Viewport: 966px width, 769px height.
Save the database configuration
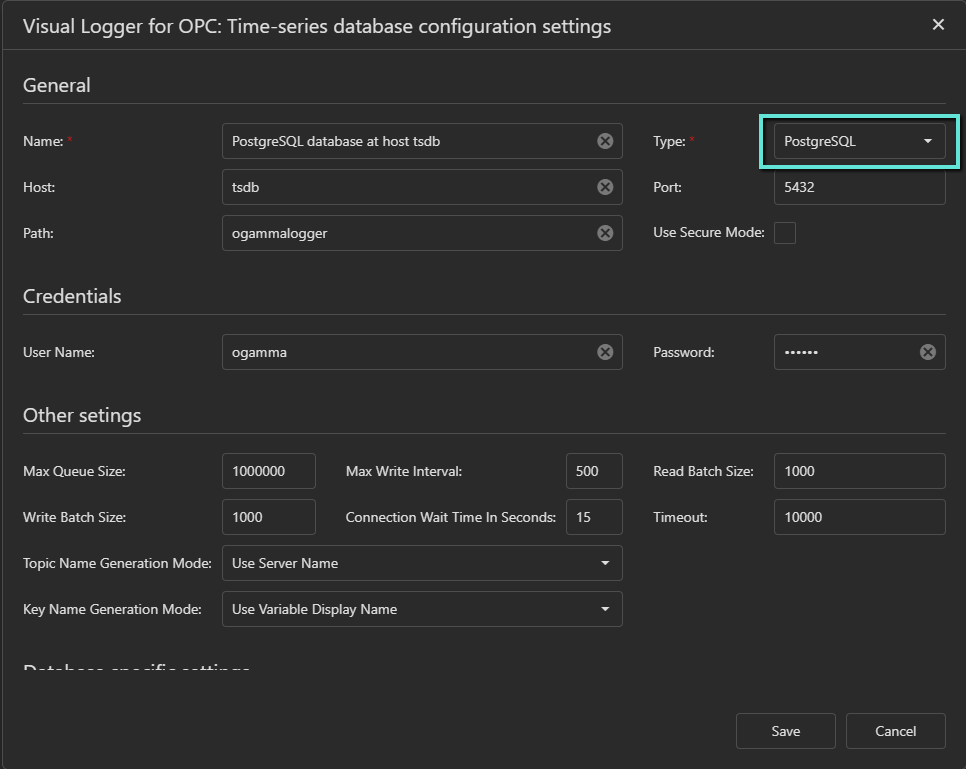[785, 731]
